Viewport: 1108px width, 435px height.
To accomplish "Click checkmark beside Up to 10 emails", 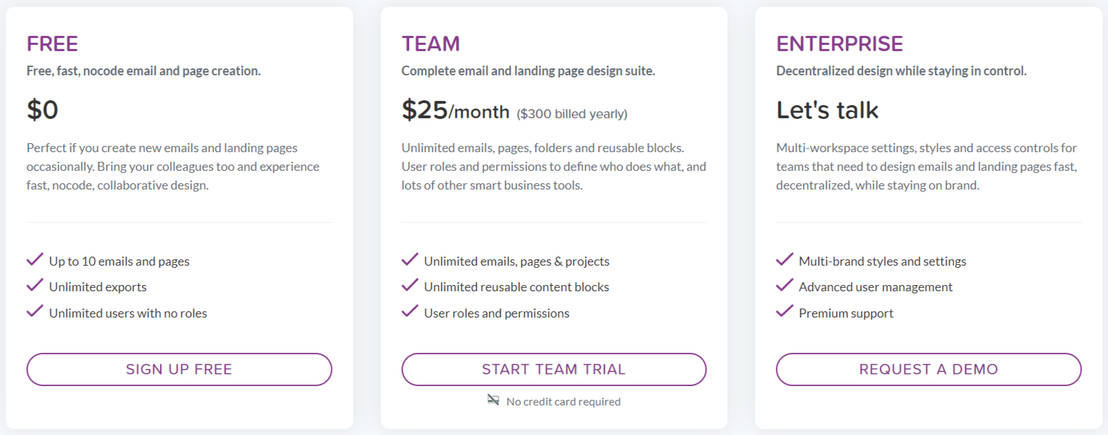I will coord(34,260).
